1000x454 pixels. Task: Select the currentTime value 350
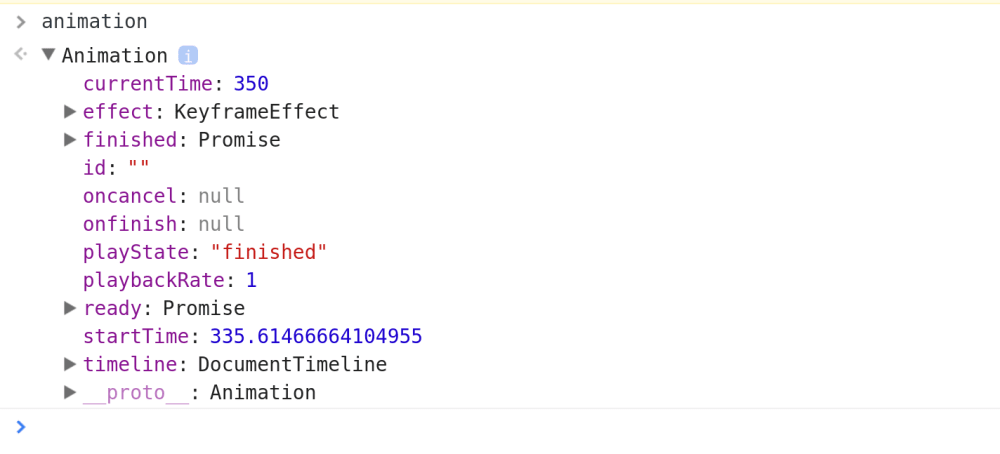(x=251, y=84)
